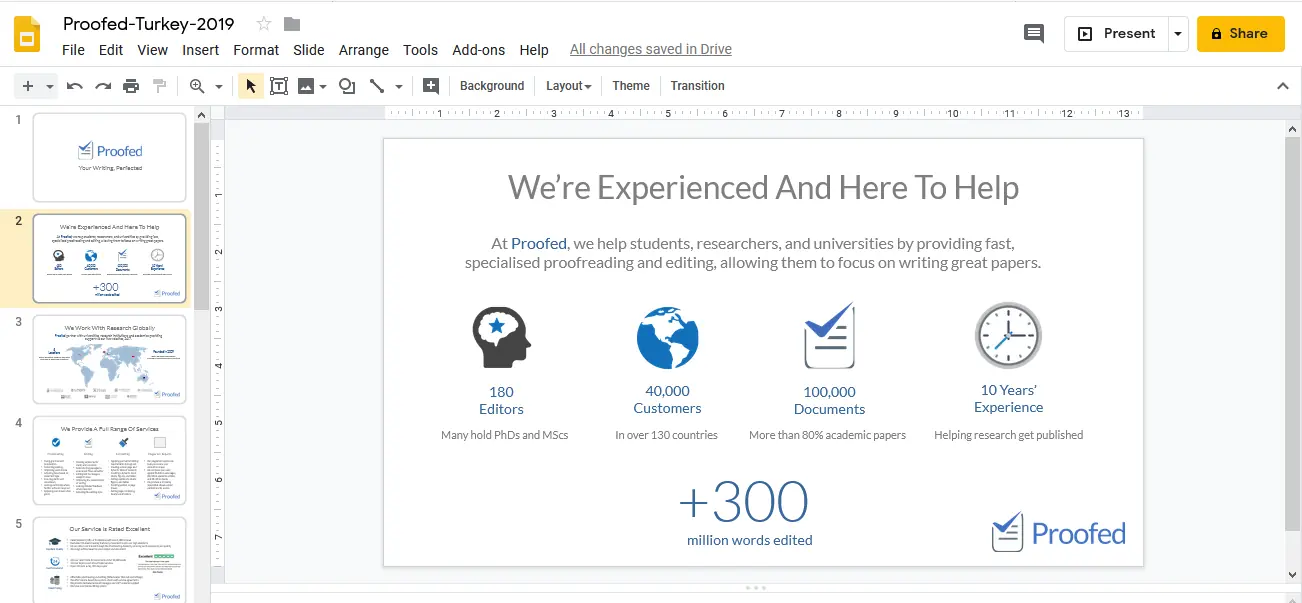The image size is (1302, 603).
Task: Open the move-to-folder icon
Action: [292, 24]
